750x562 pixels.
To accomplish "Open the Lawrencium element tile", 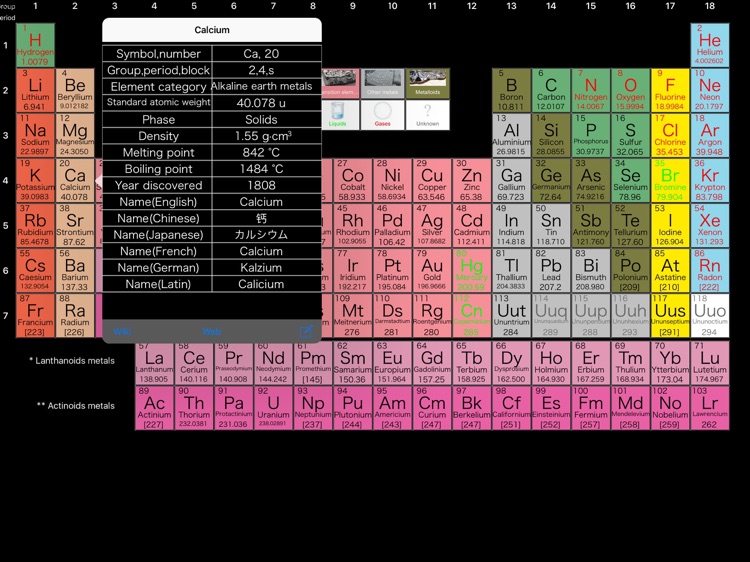I will coord(710,408).
